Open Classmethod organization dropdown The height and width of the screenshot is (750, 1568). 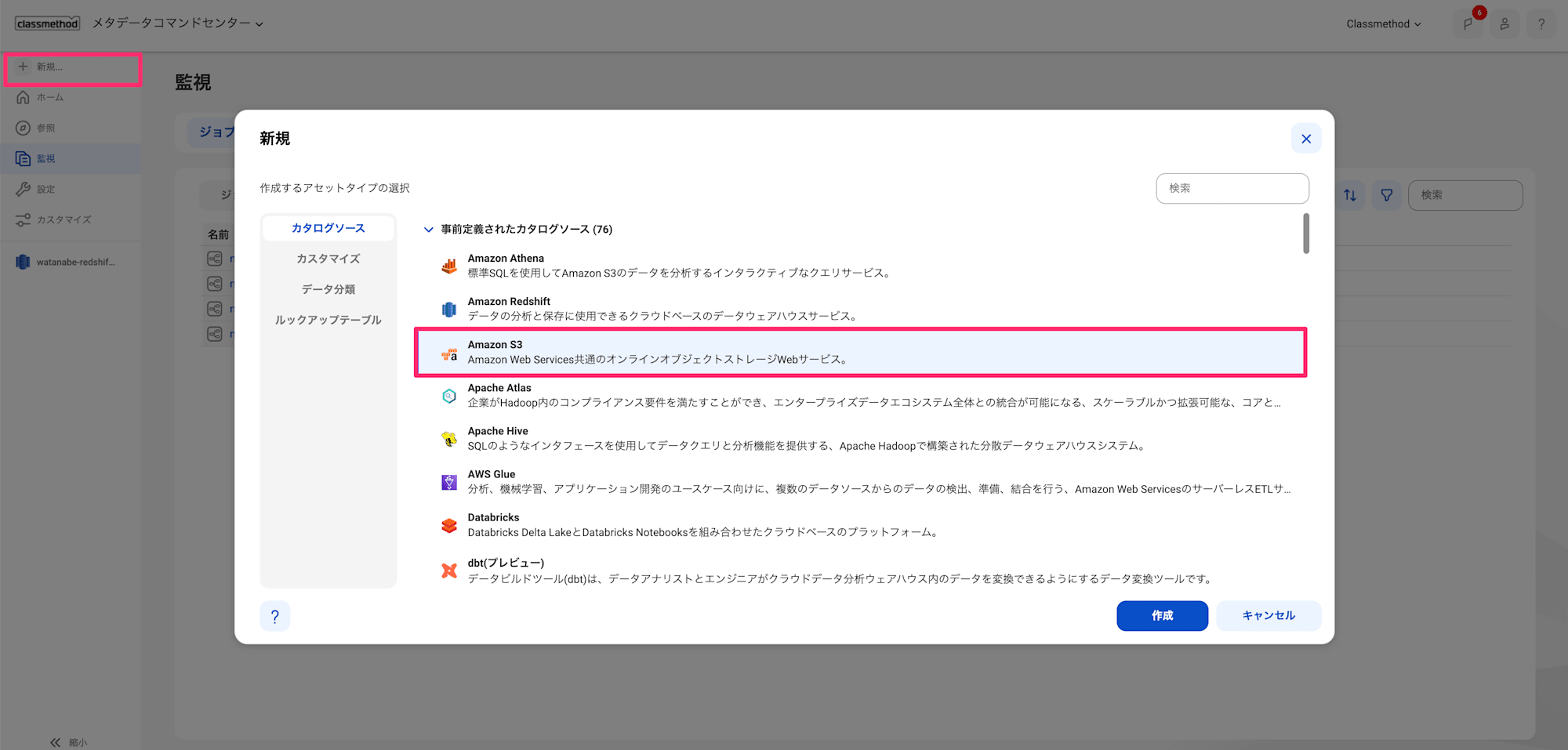(1384, 24)
